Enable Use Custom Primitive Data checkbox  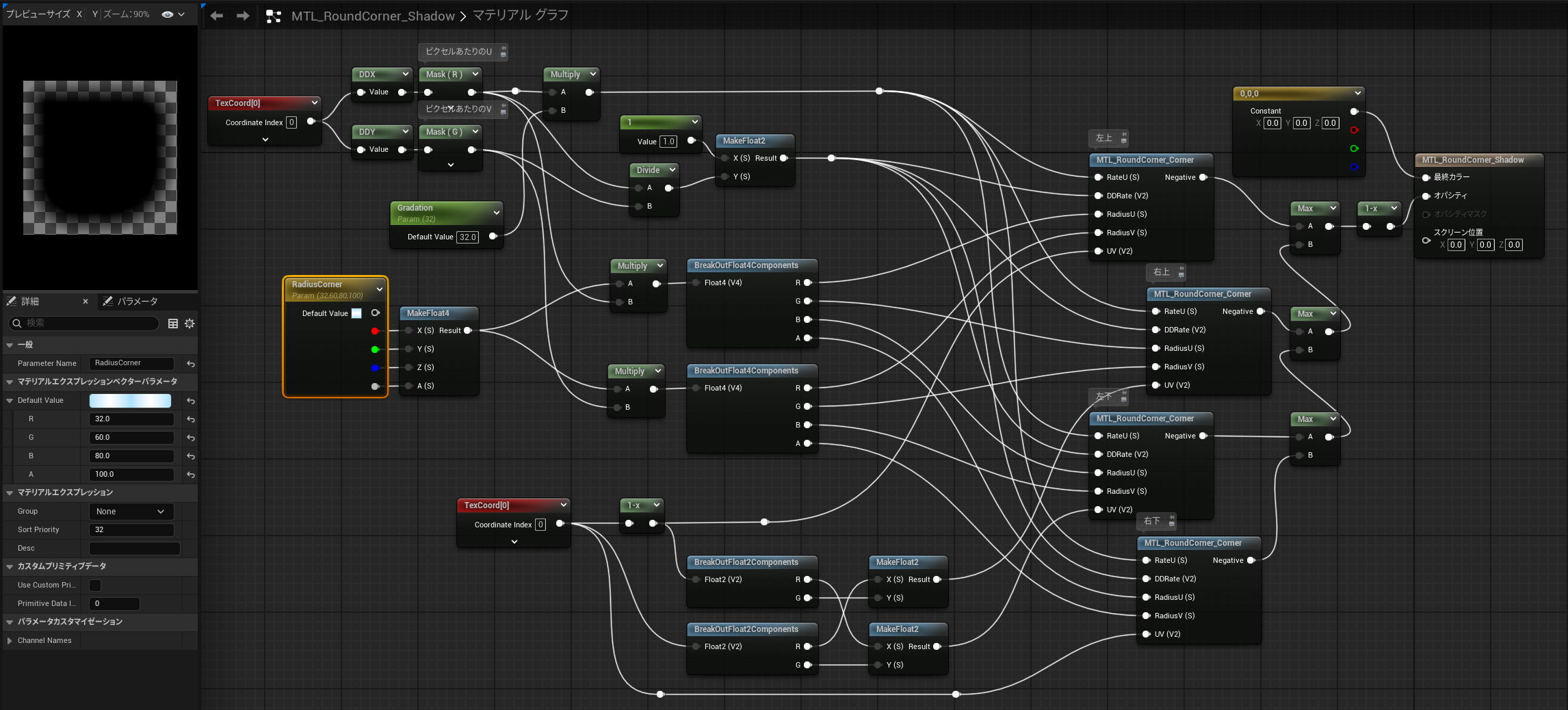pos(95,586)
